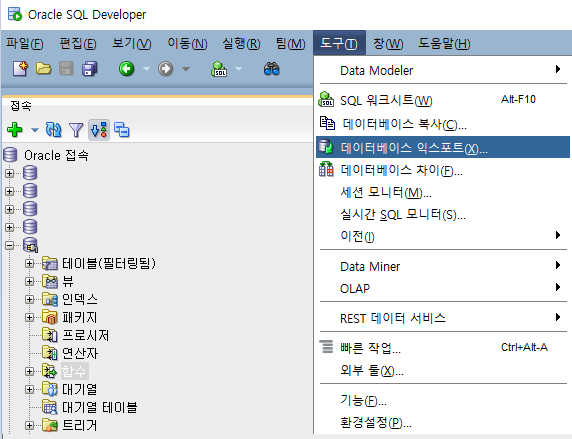Viewport: 572px width, 439px height.
Task: Click the green Back arrow icon
Action: coord(127,69)
